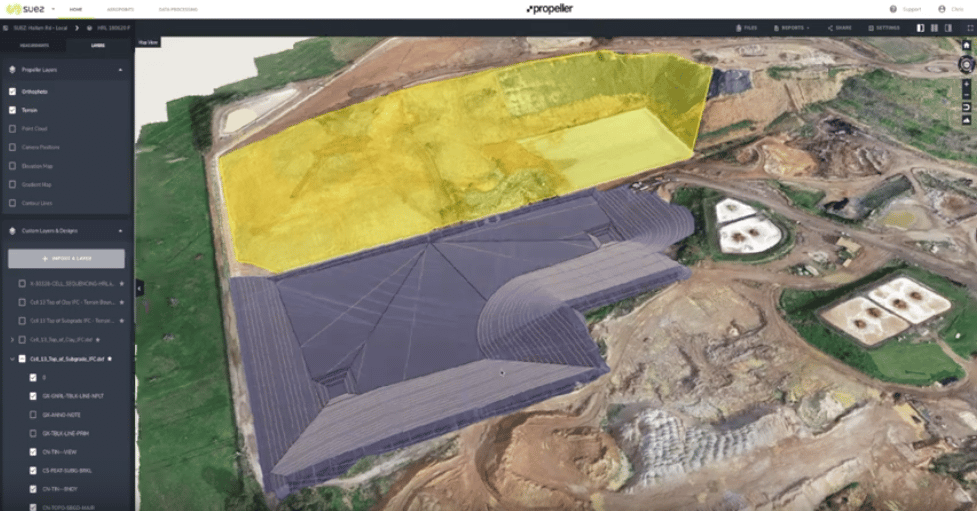Collapse the sidebar using the edge handle
This screenshot has height=511, width=977.
pyautogui.click(x=139, y=288)
